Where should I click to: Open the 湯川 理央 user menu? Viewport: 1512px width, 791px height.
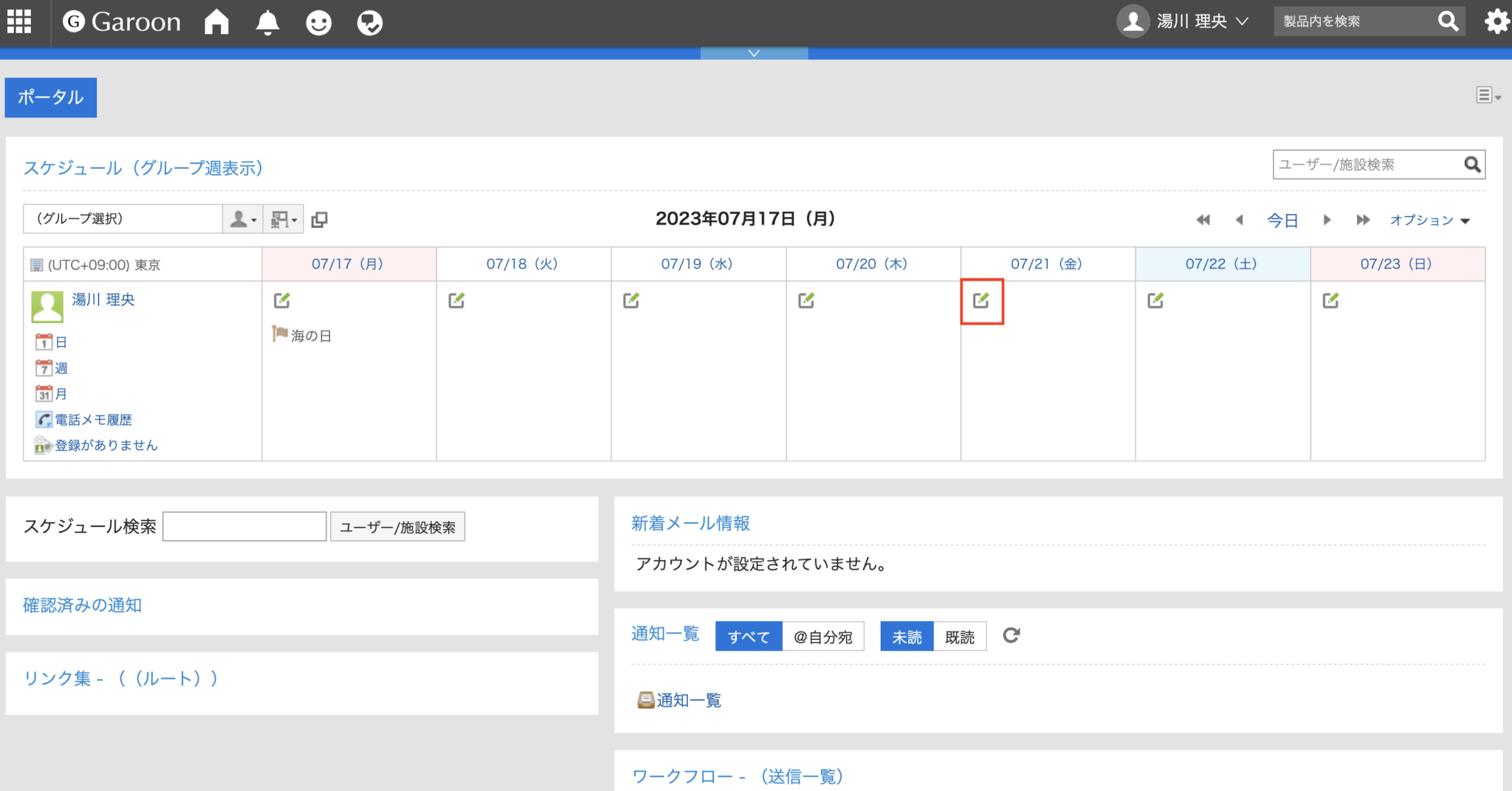click(1191, 21)
